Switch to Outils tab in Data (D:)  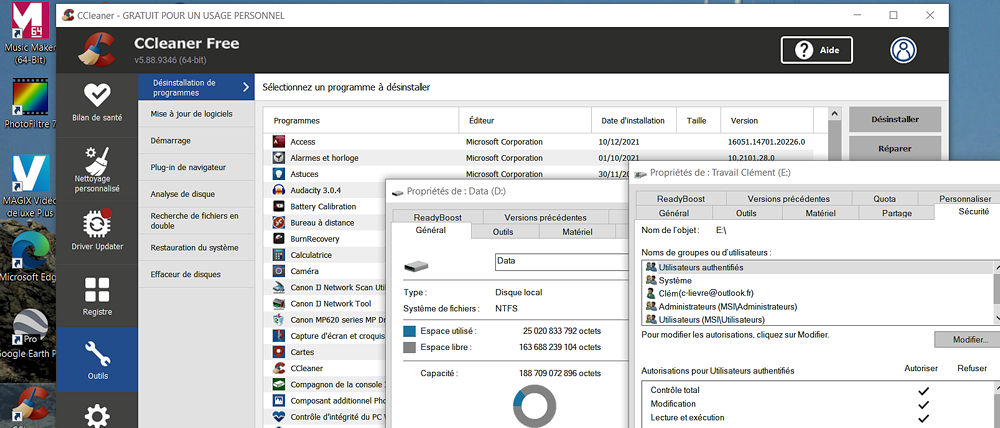coord(503,232)
